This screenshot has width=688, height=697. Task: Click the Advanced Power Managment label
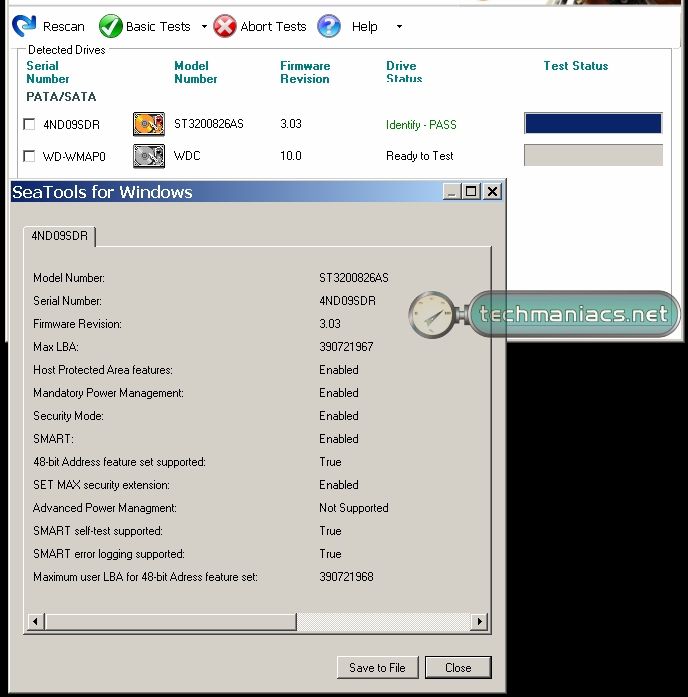pos(104,508)
